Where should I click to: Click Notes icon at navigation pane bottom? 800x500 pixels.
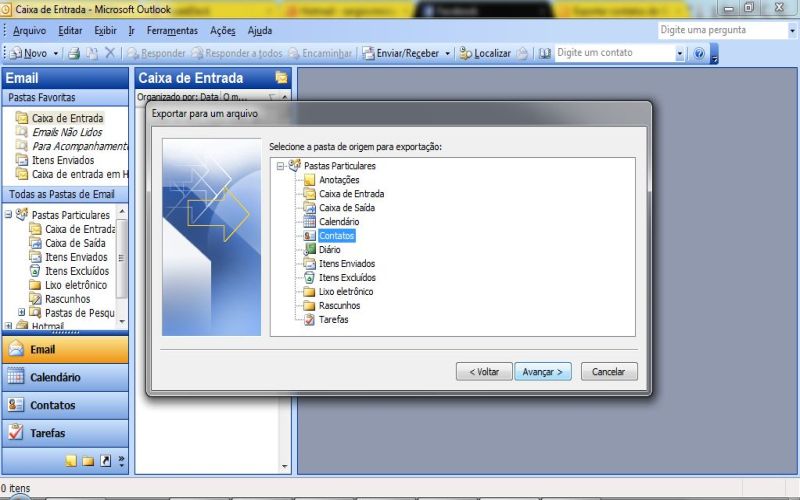point(71,461)
